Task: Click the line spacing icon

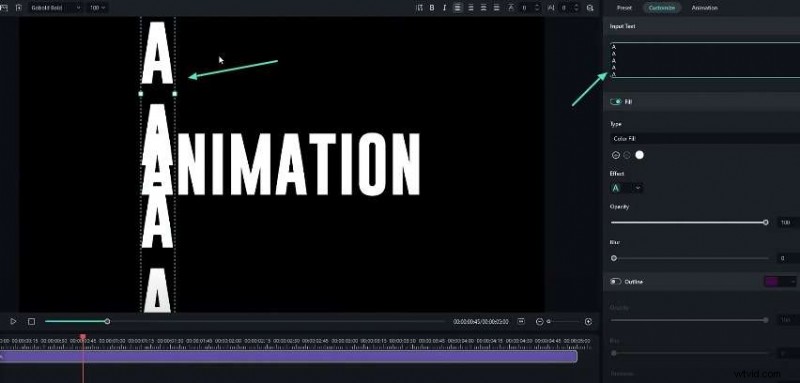Action: 551,8
